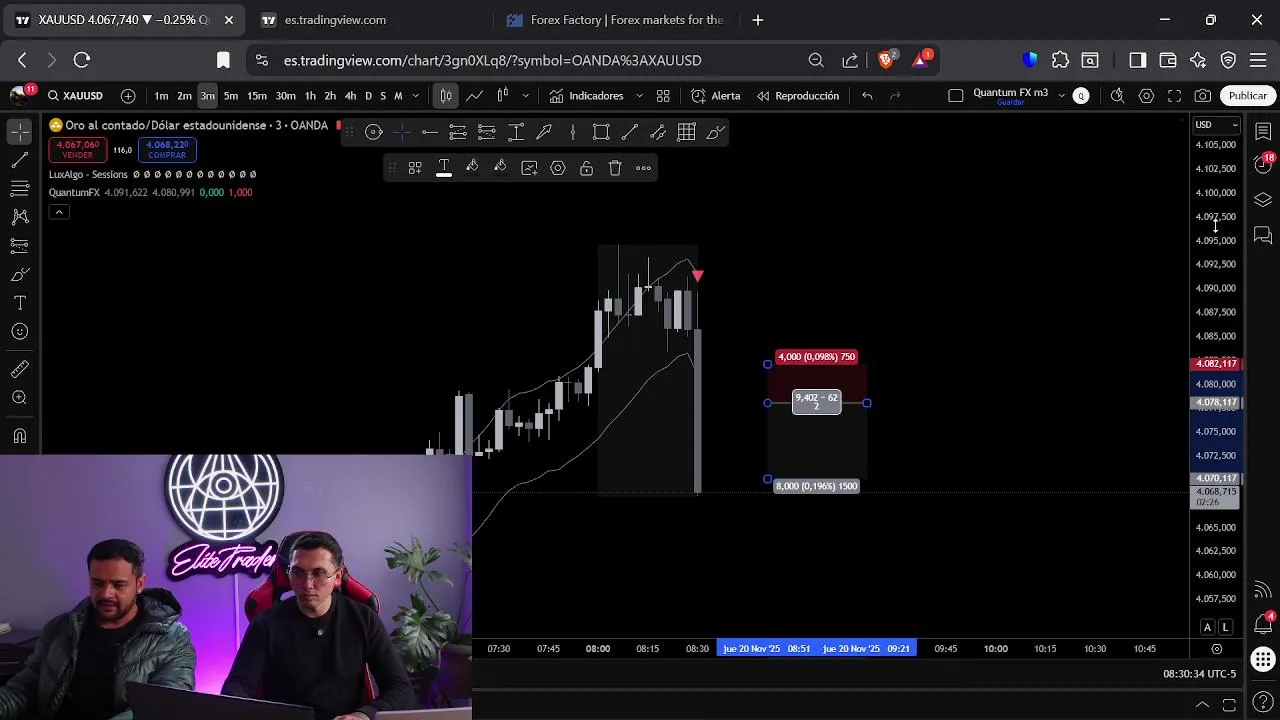Add symbol to compare with plus icon
Viewport: 1280px width, 720px height.
pos(128,96)
